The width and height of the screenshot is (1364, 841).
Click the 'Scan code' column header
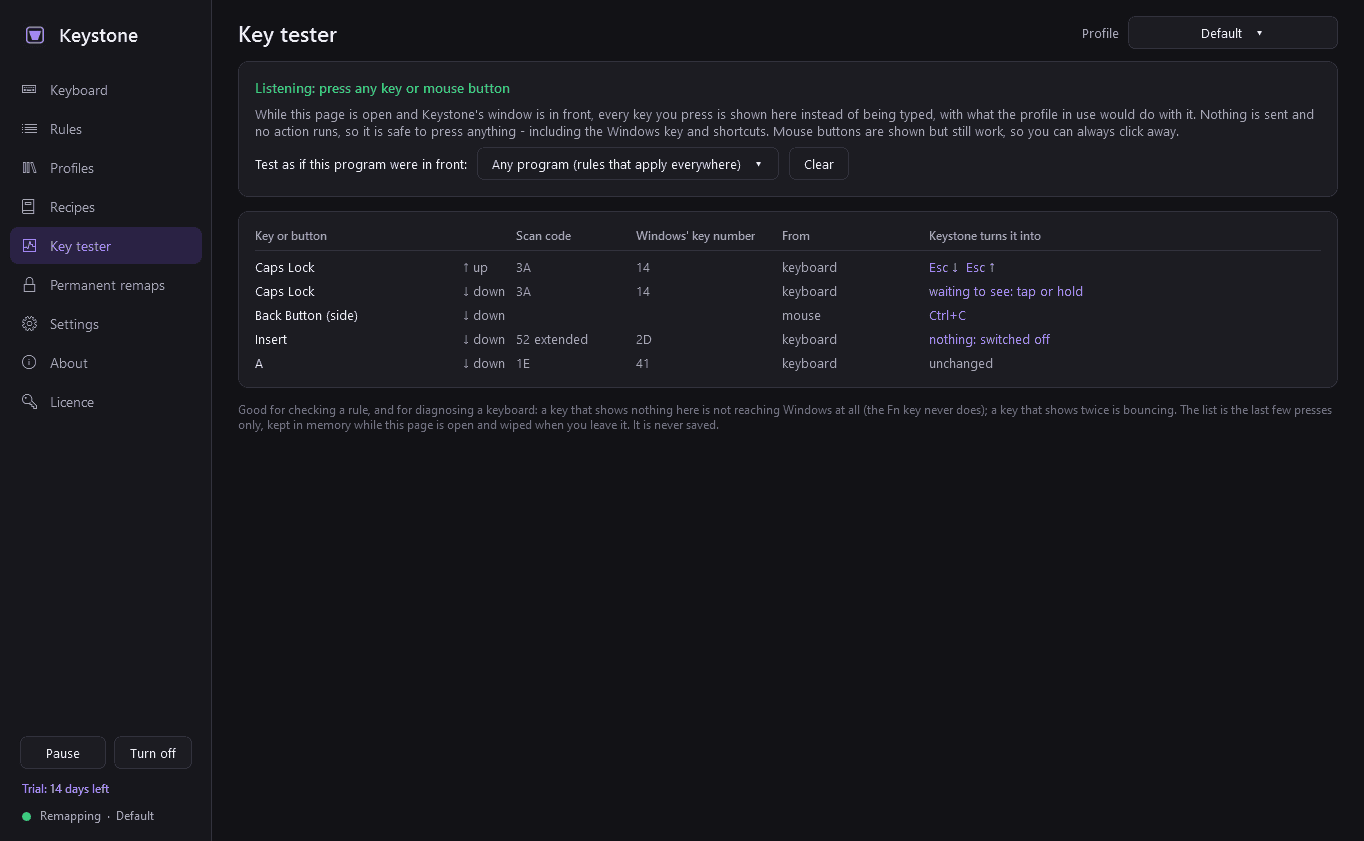point(543,236)
